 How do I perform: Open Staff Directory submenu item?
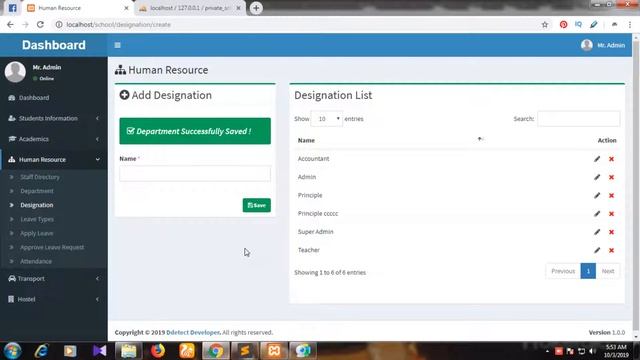point(40,177)
